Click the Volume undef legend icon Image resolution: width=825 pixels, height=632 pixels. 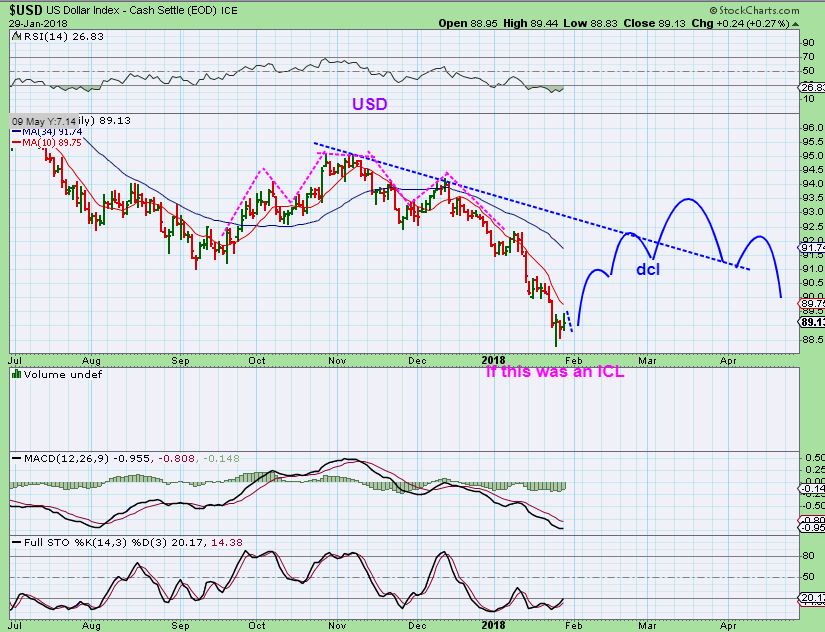[x=13, y=374]
